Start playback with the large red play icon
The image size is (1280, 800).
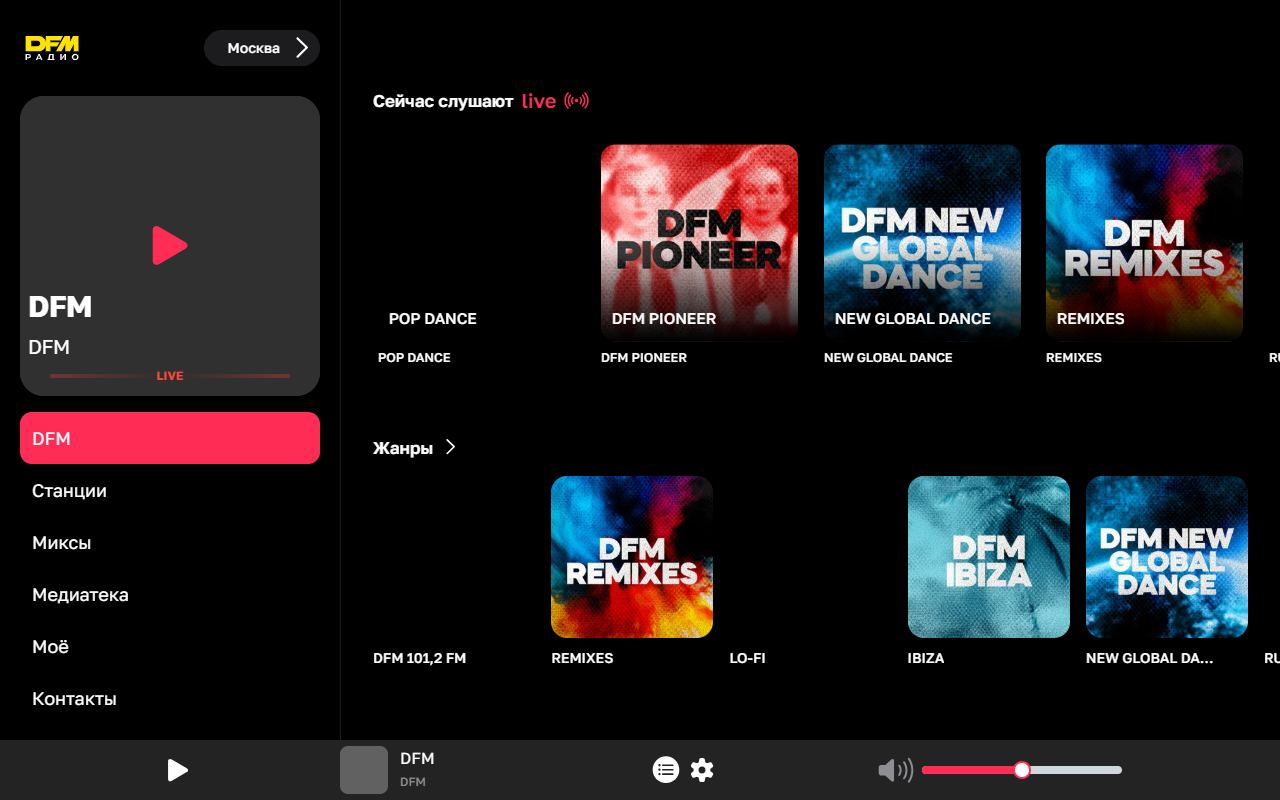[170, 245]
